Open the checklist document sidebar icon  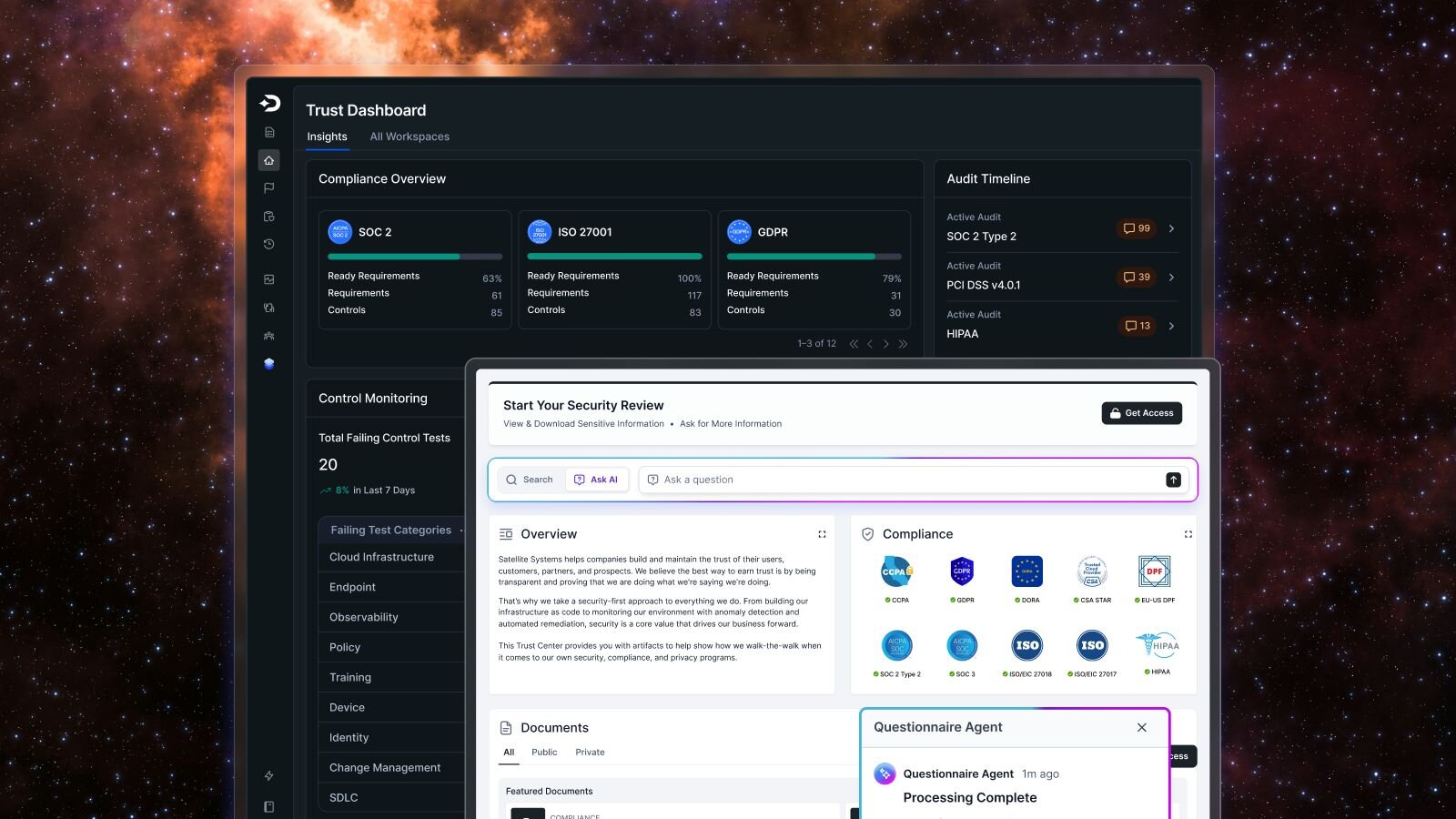[x=268, y=132]
